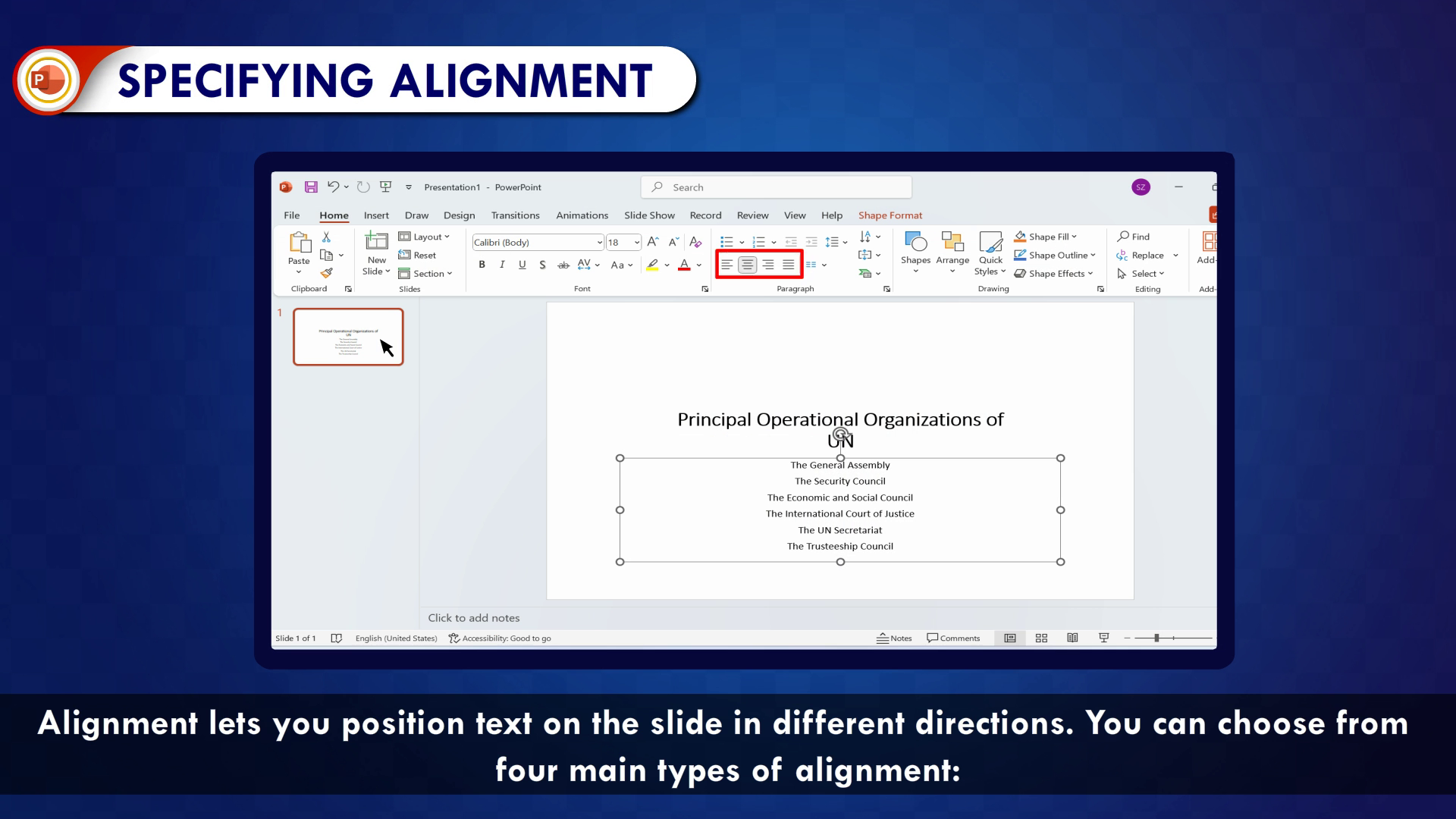
Task: Toggle Italic formatting
Action: tap(502, 265)
